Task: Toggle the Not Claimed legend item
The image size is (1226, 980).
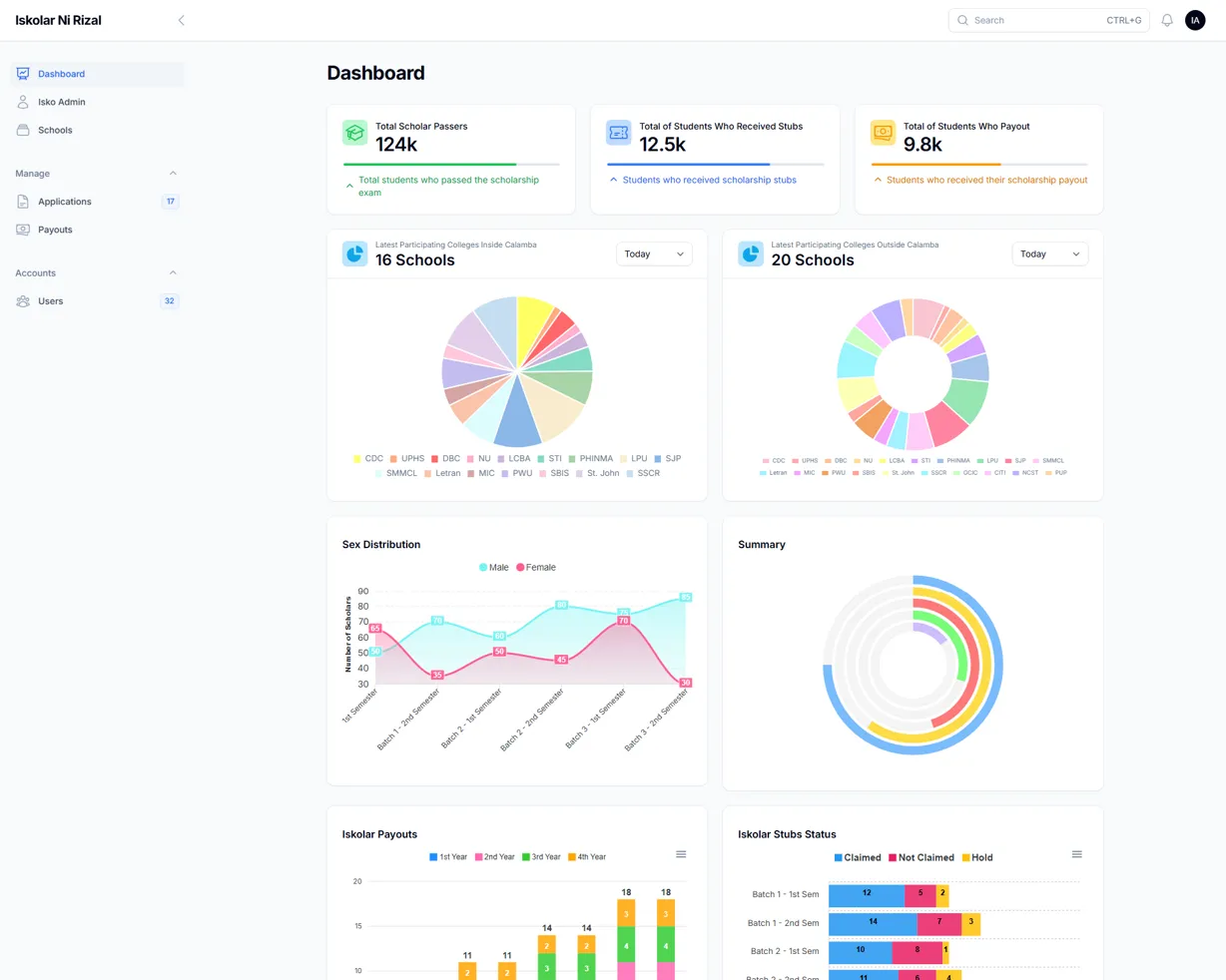Action: [x=921, y=857]
